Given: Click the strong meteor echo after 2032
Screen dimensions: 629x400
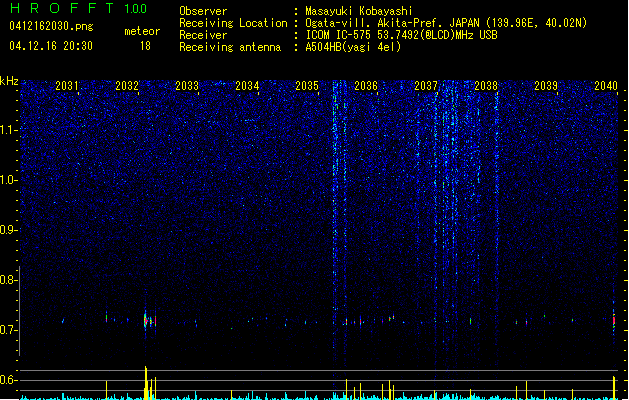Looking at the screenshot, I should (x=146, y=321).
